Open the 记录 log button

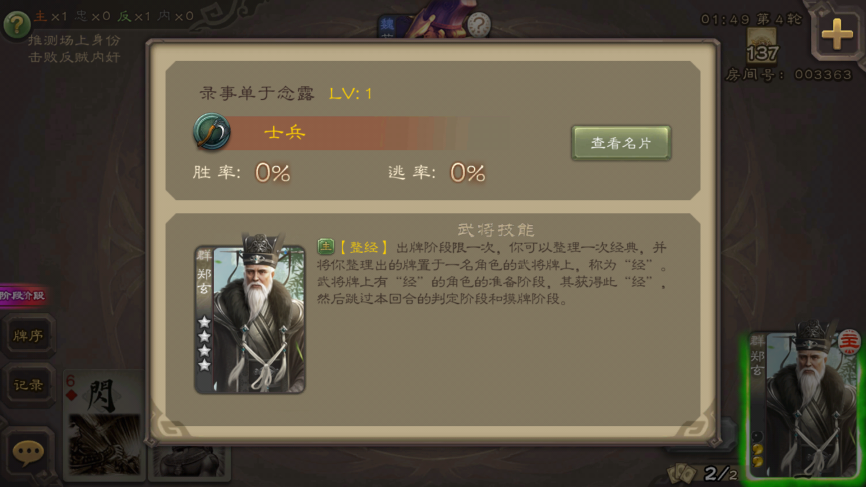(x=28, y=385)
